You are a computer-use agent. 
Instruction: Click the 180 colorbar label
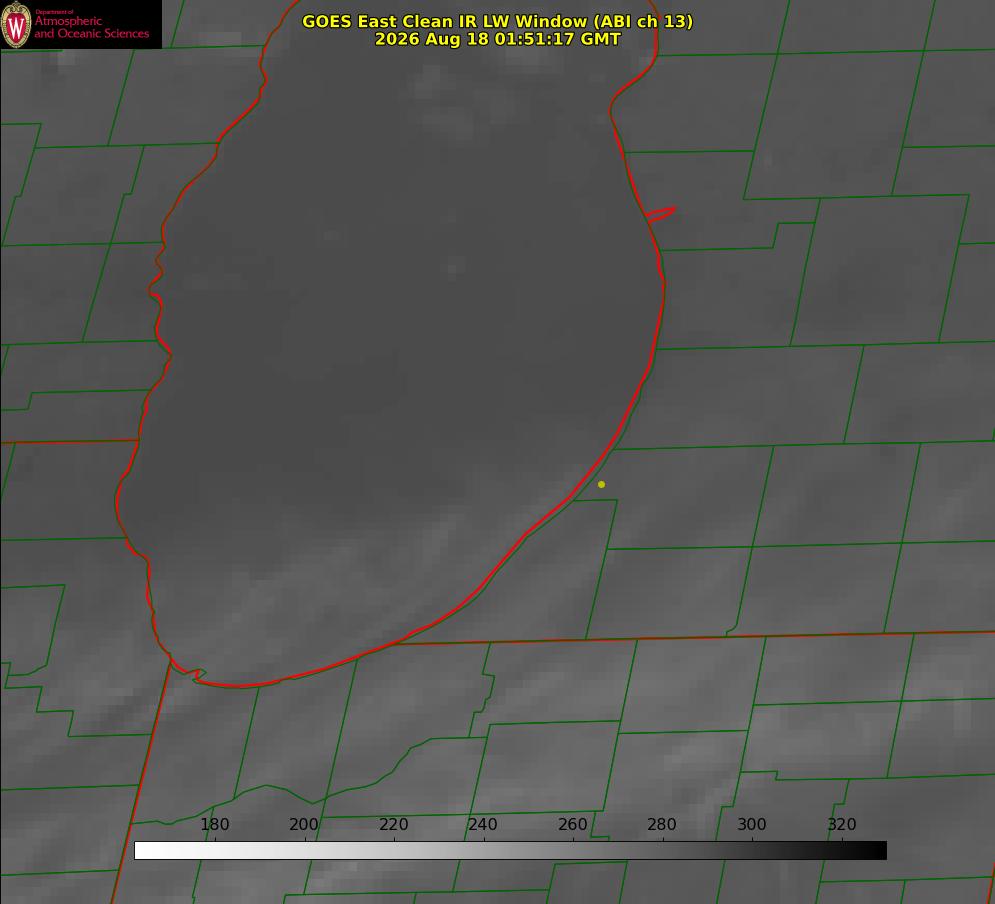point(214,824)
